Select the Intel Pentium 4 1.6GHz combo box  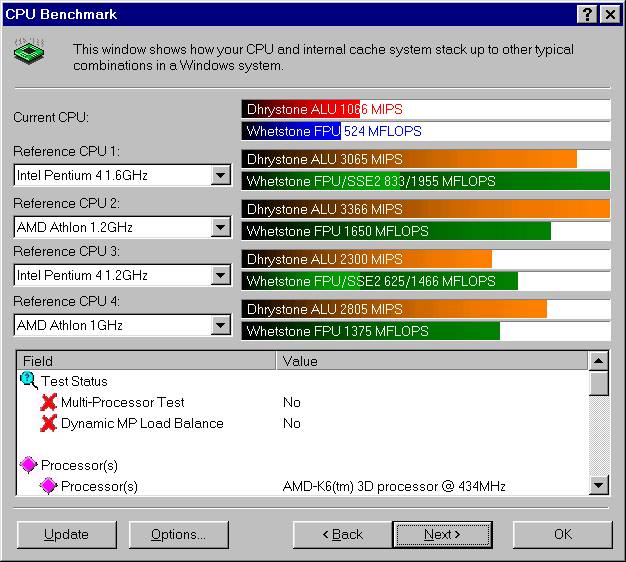pos(123,175)
